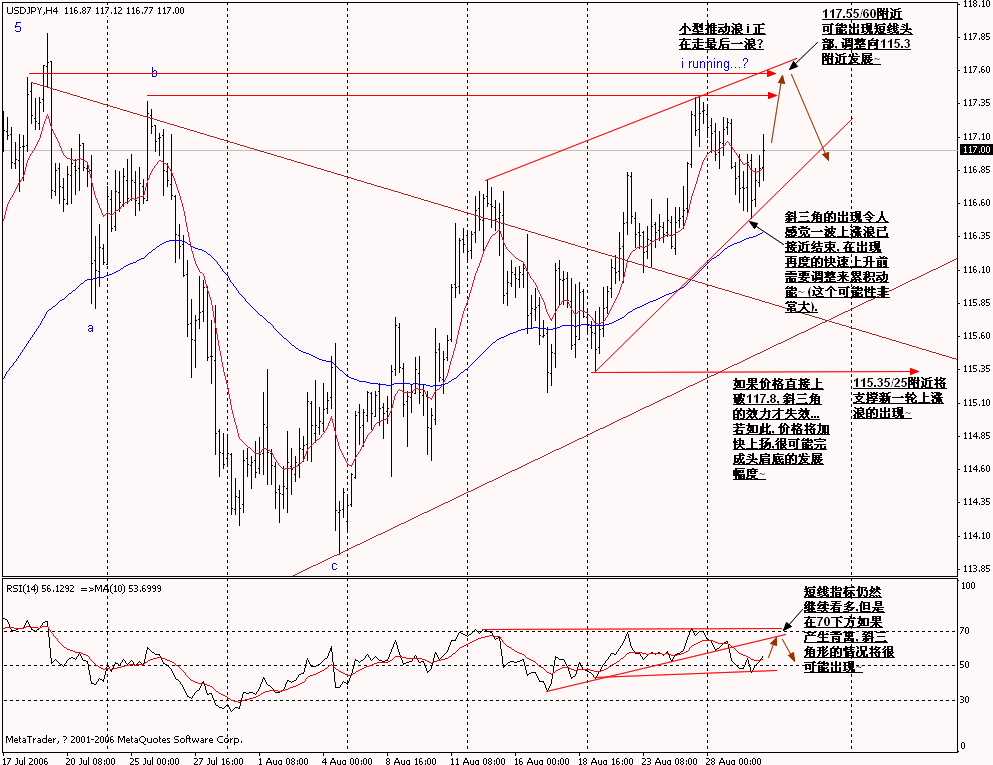Click the '4 Aug 00:00' date label
Viewport: 993px width, 765px height.
tap(347, 761)
